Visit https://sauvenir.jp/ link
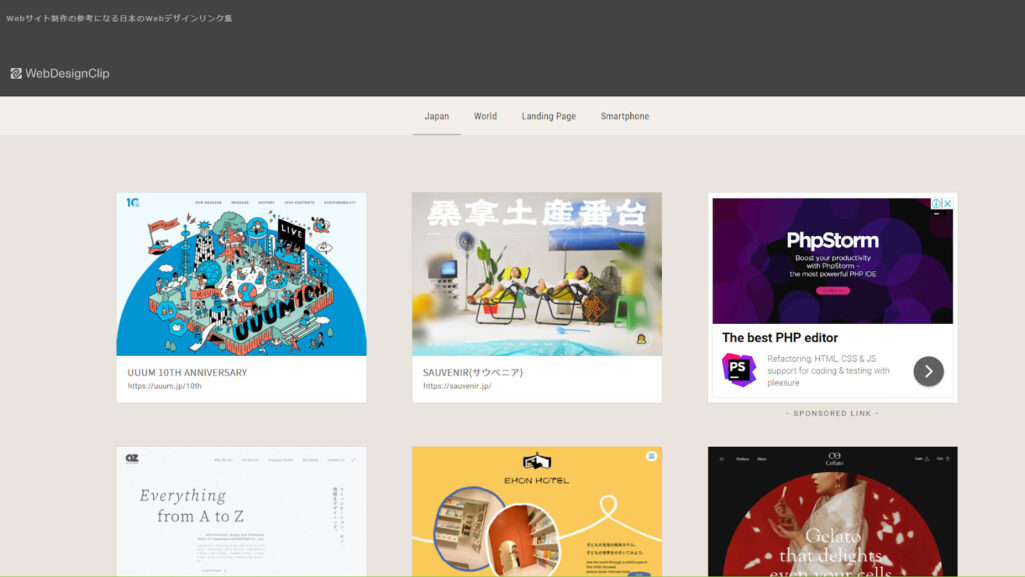 pyautogui.click(x=457, y=386)
